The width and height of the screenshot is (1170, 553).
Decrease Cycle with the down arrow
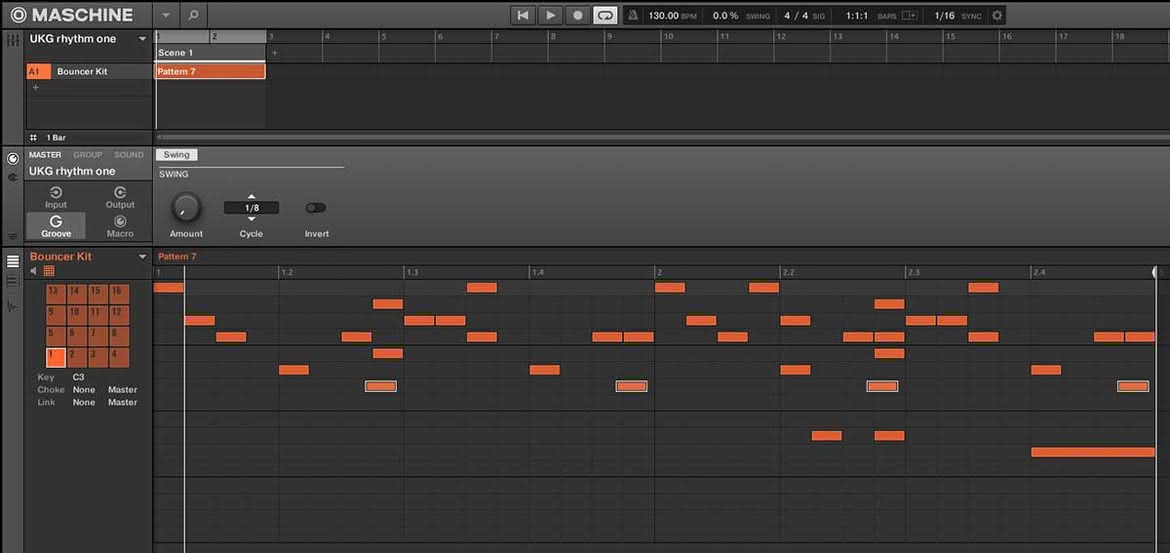[x=251, y=219]
